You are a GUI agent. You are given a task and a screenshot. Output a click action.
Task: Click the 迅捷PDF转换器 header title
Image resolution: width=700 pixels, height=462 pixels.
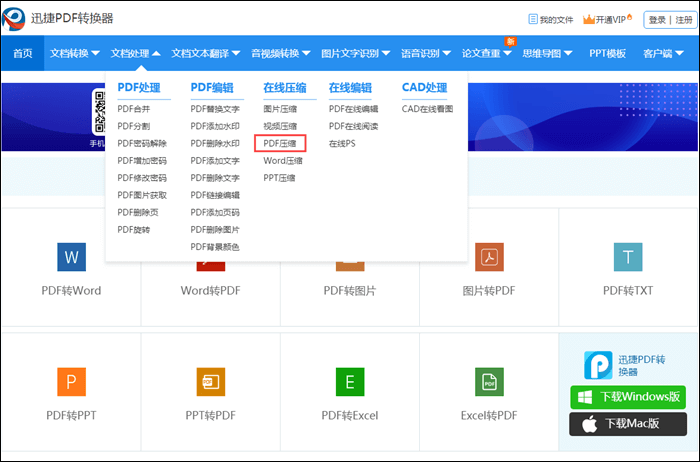point(72,18)
